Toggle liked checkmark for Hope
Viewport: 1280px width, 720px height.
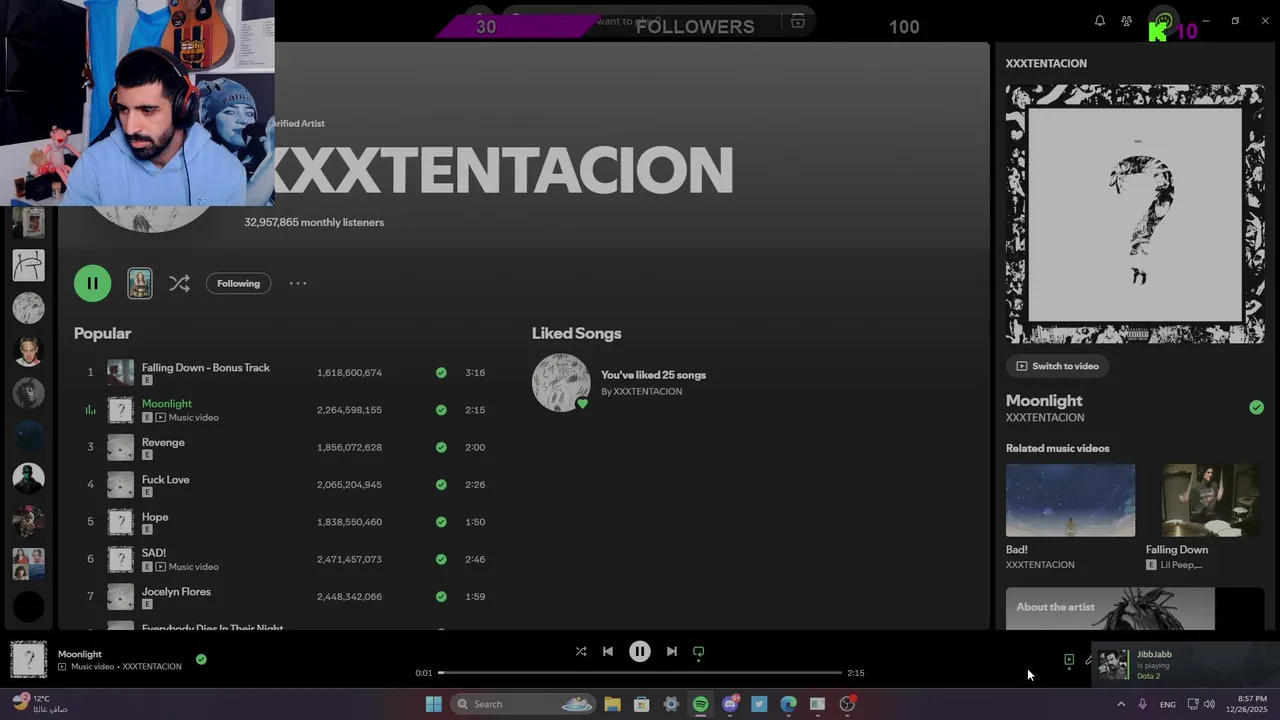click(441, 522)
